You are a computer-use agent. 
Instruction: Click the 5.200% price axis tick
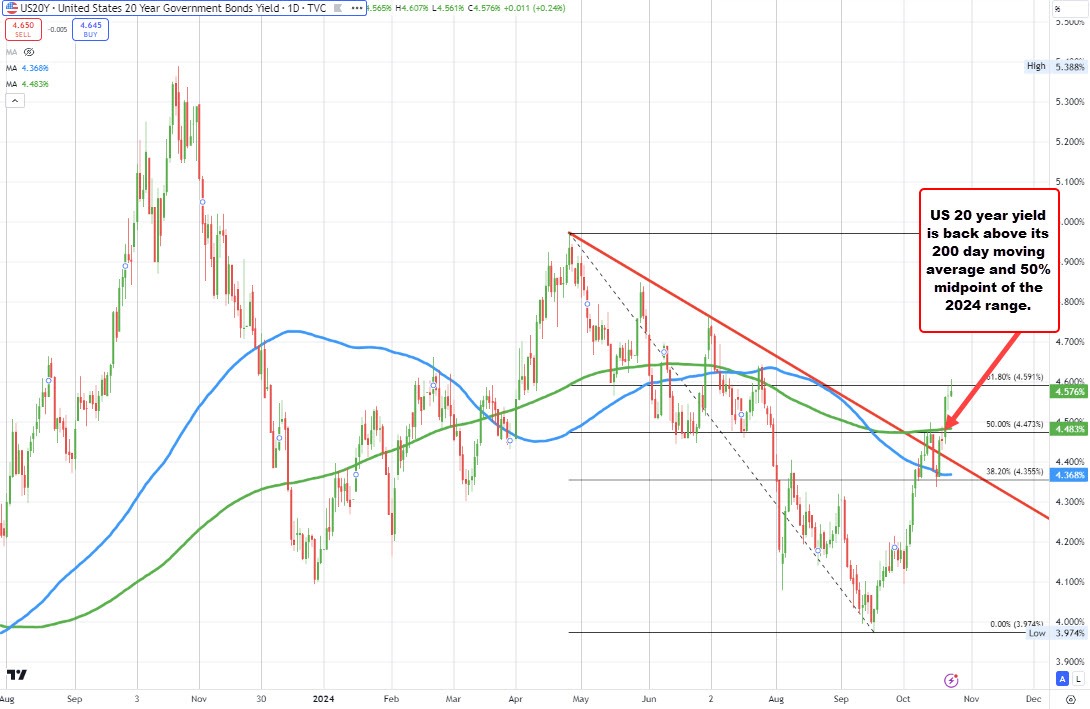click(x=1071, y=142)
